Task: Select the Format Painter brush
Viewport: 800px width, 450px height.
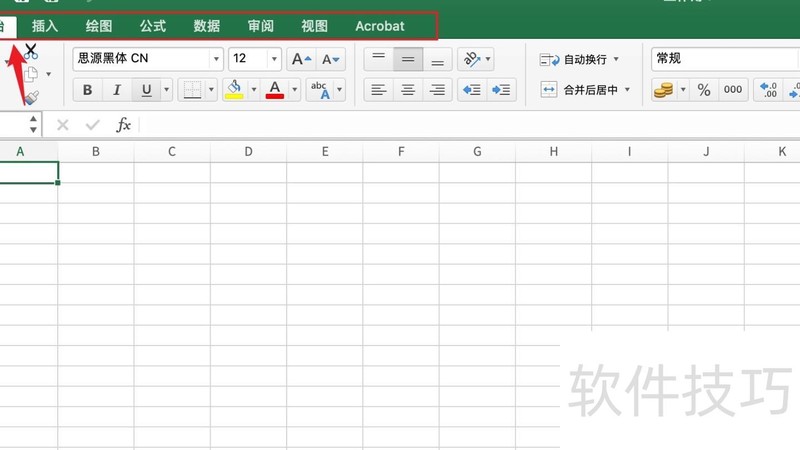Action: point(32,97)
